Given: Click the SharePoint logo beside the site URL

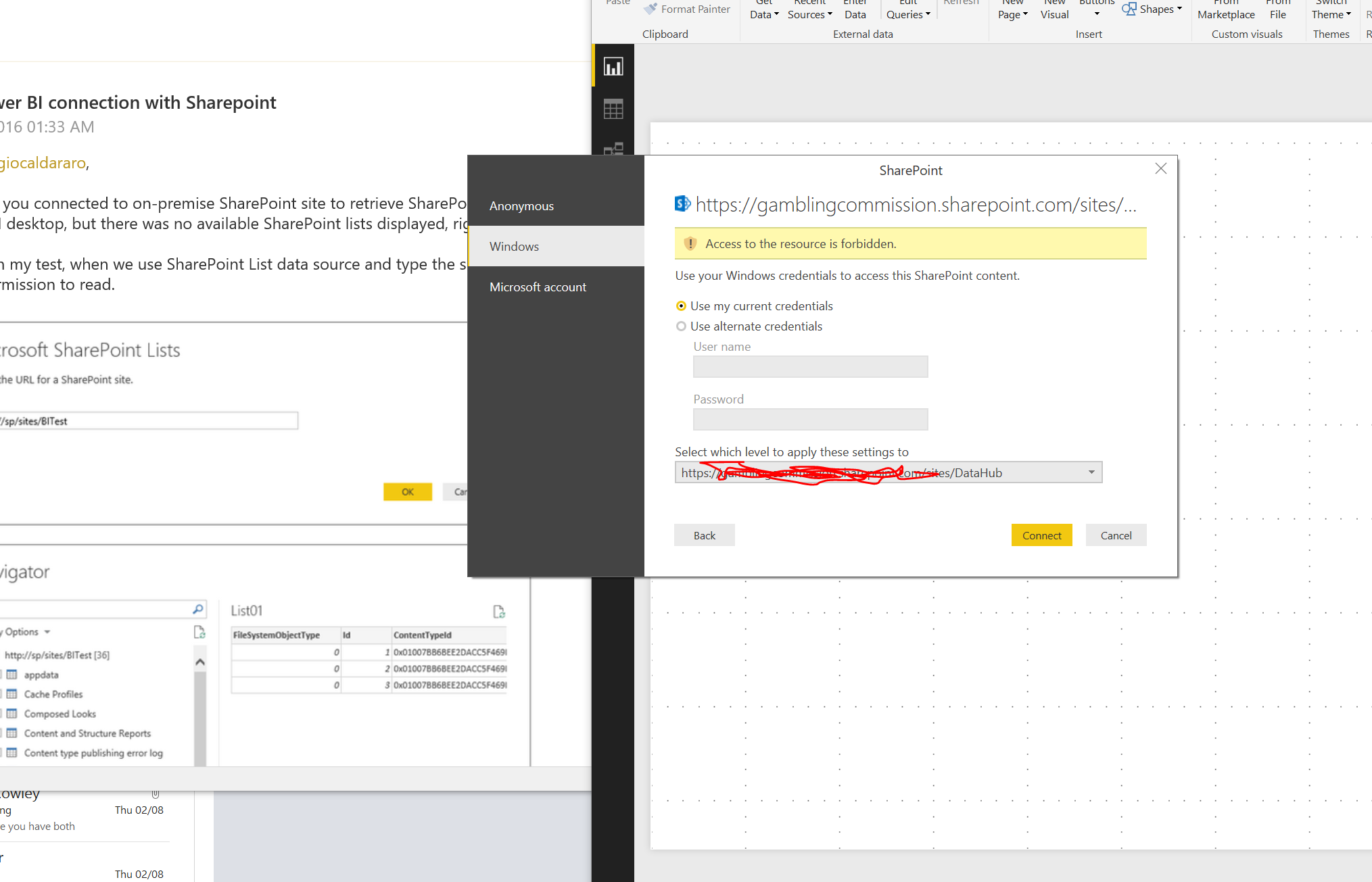Looking at the screenshot, I should [x=682, y=203].
